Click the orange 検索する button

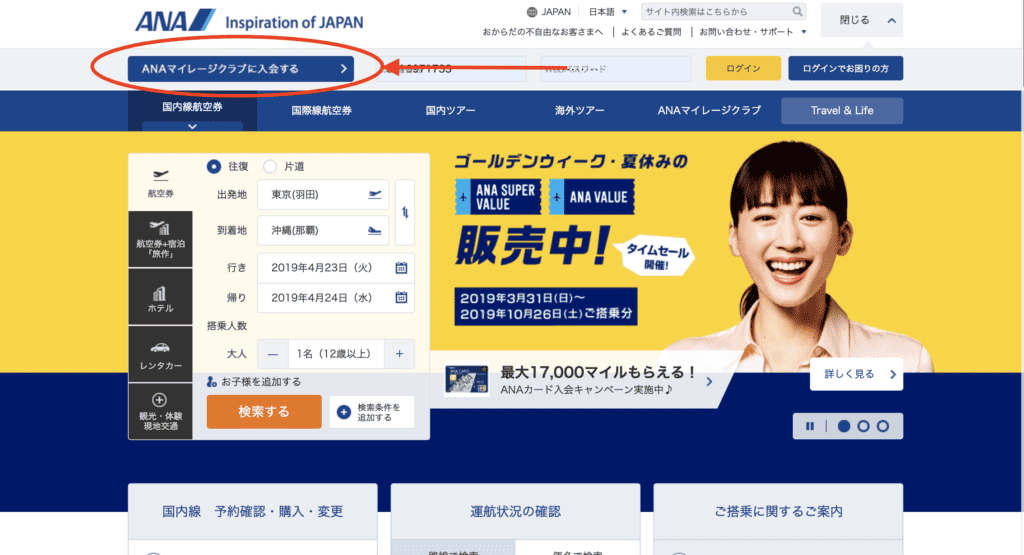coord(264,411)
